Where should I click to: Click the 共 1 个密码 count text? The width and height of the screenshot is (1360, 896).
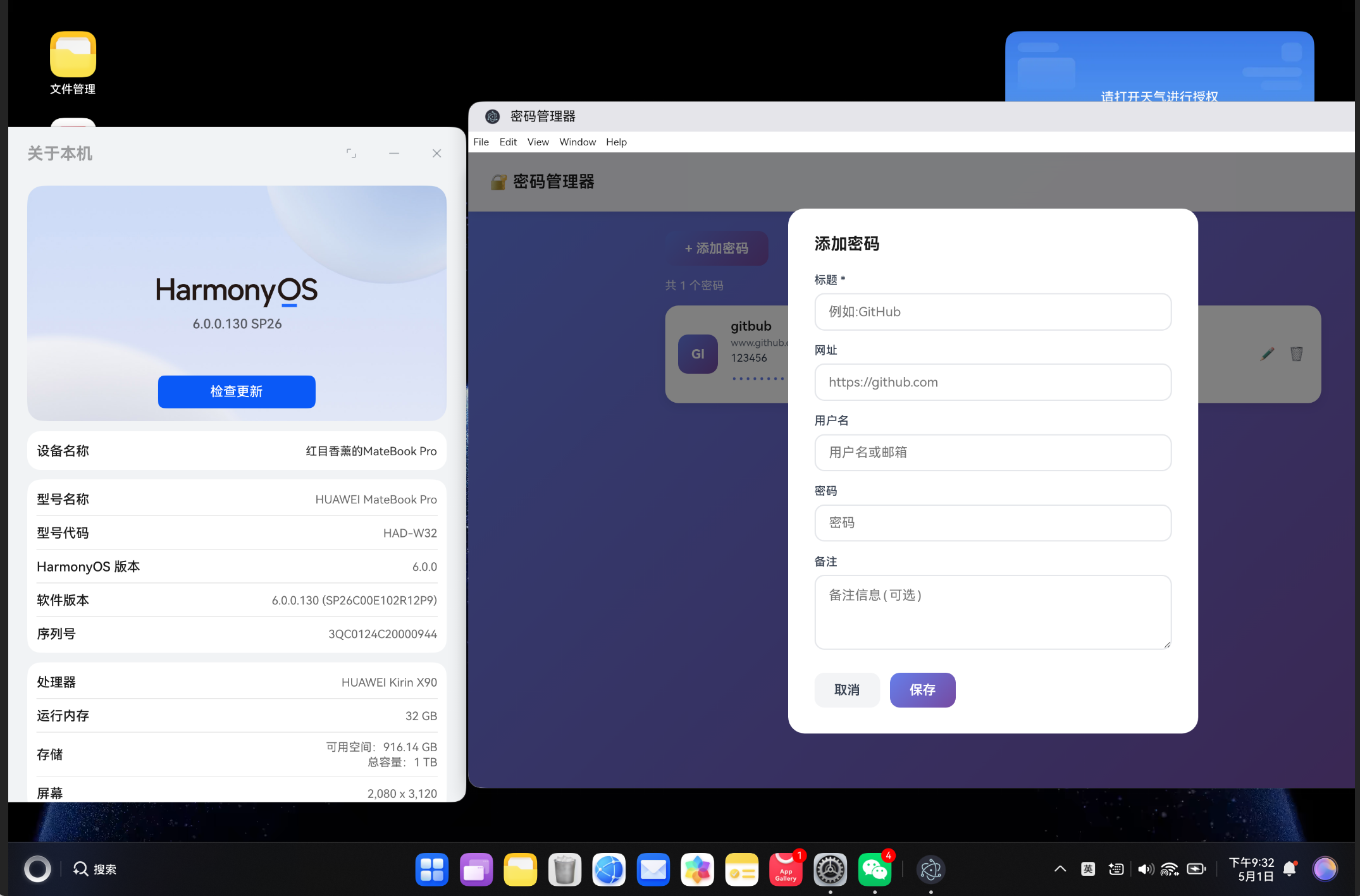tap(694, 285)
